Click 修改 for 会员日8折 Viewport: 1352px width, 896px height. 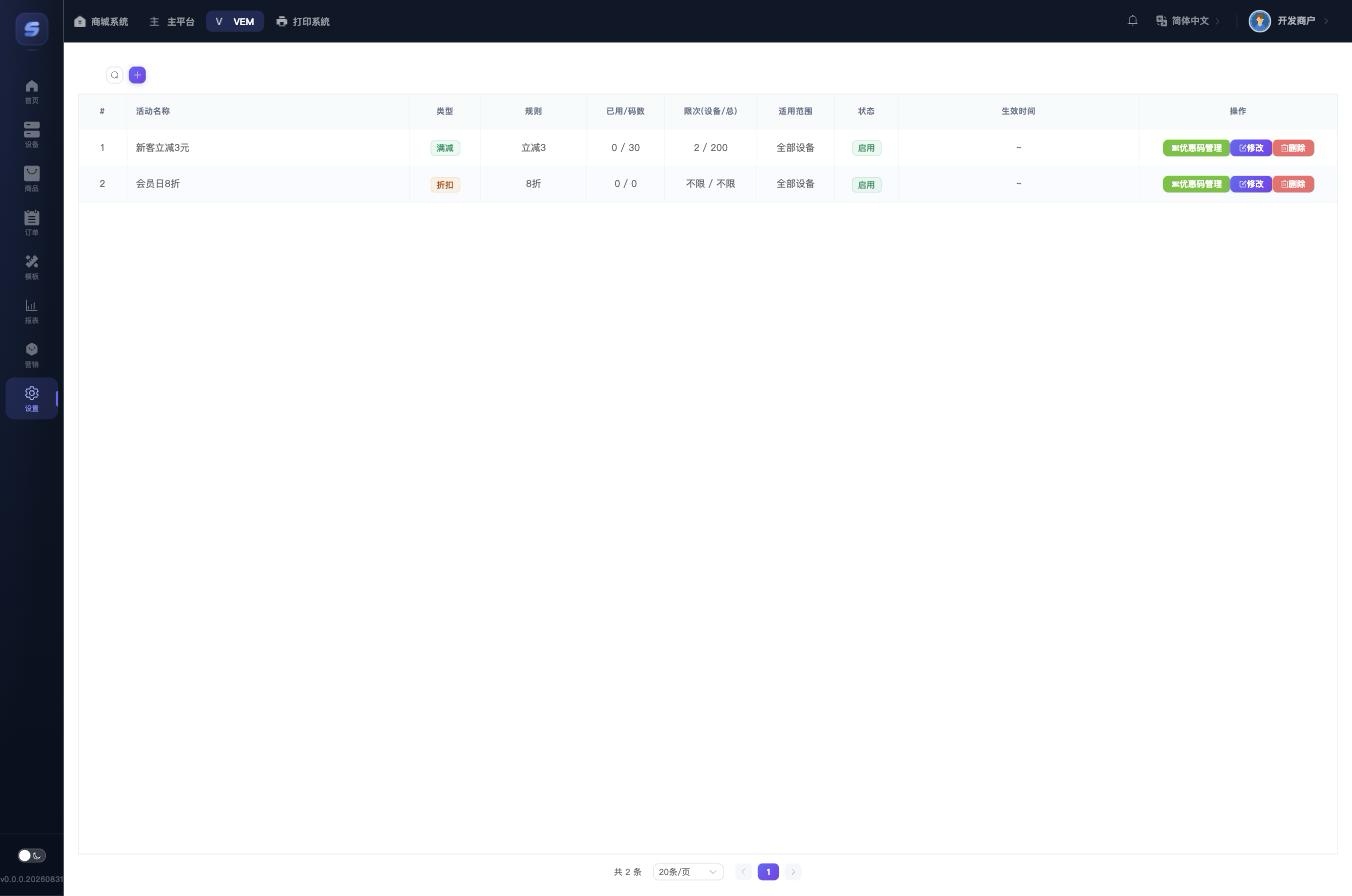point(1251,184)
